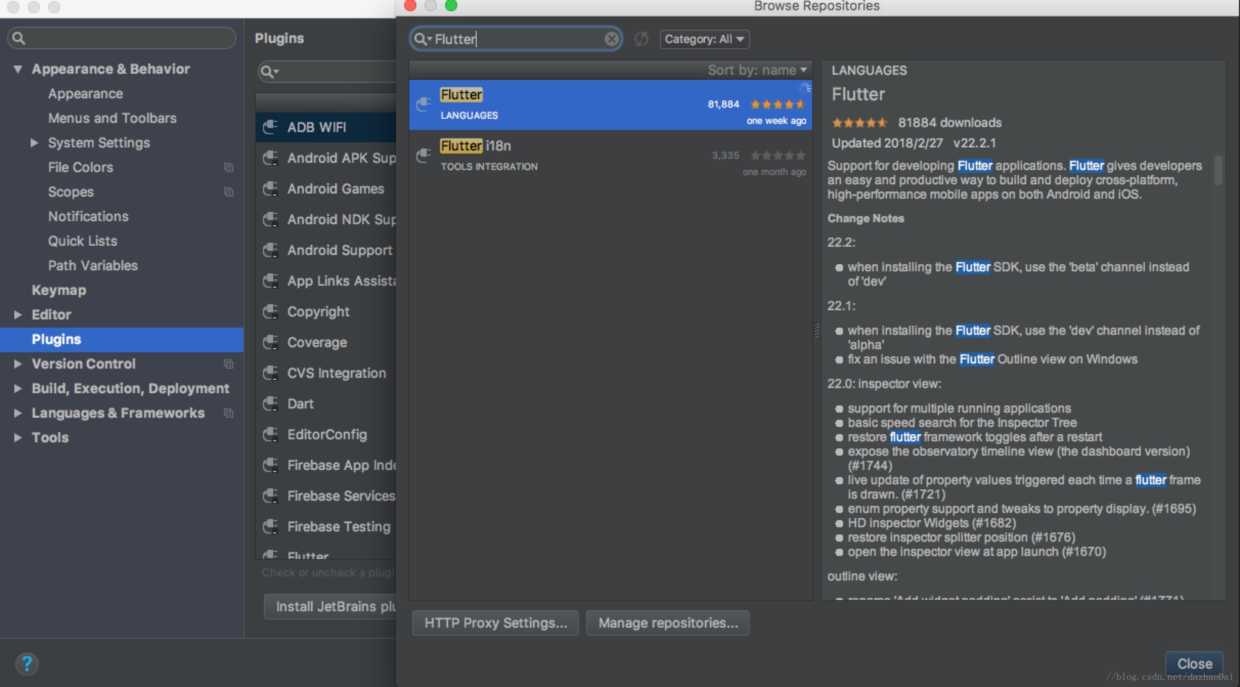Click the Android Games plugin icon
This screenshot has width=1240, height=687.
click(x=270, y=188)
